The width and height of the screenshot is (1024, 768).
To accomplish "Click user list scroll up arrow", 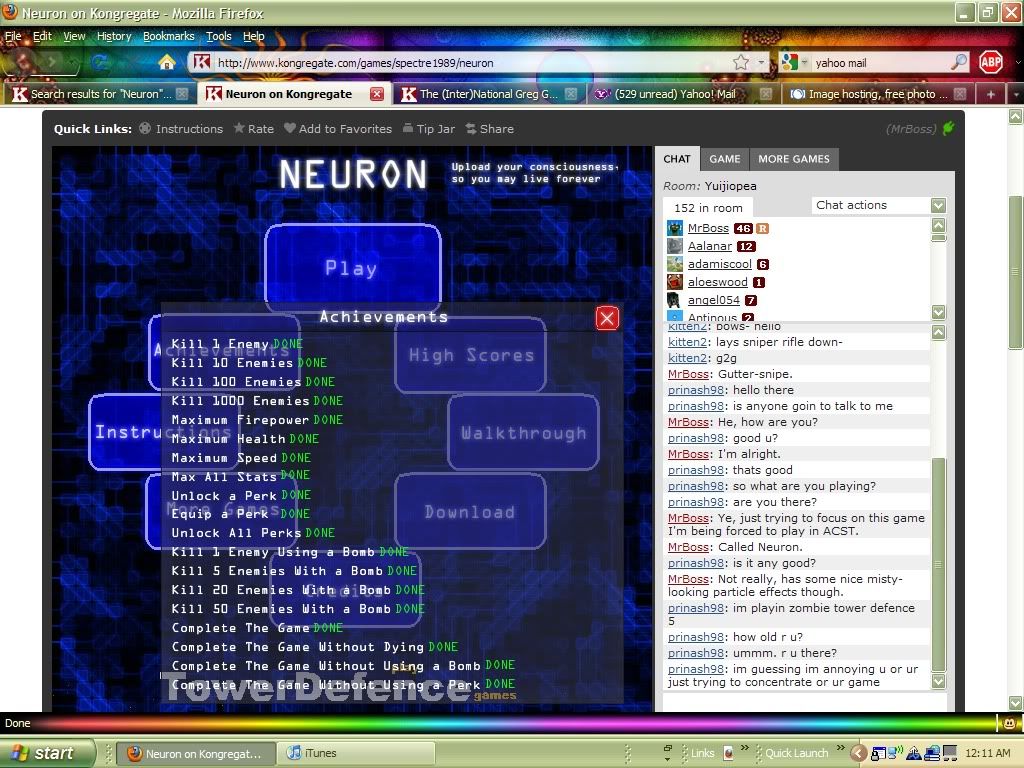I will point(938,225).
